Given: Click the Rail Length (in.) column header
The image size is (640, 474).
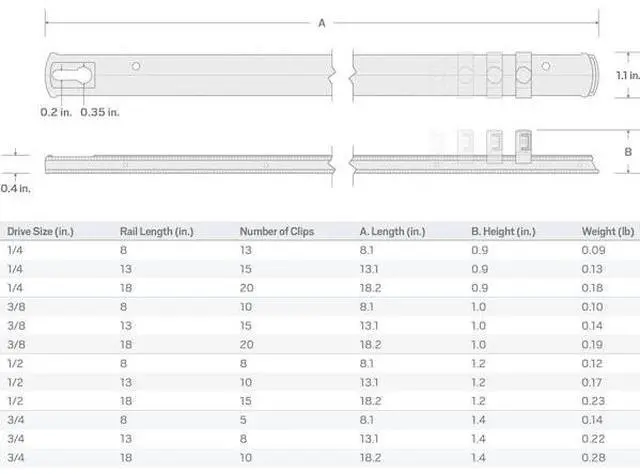Looking at the screenshot, I should coord(157,232).
